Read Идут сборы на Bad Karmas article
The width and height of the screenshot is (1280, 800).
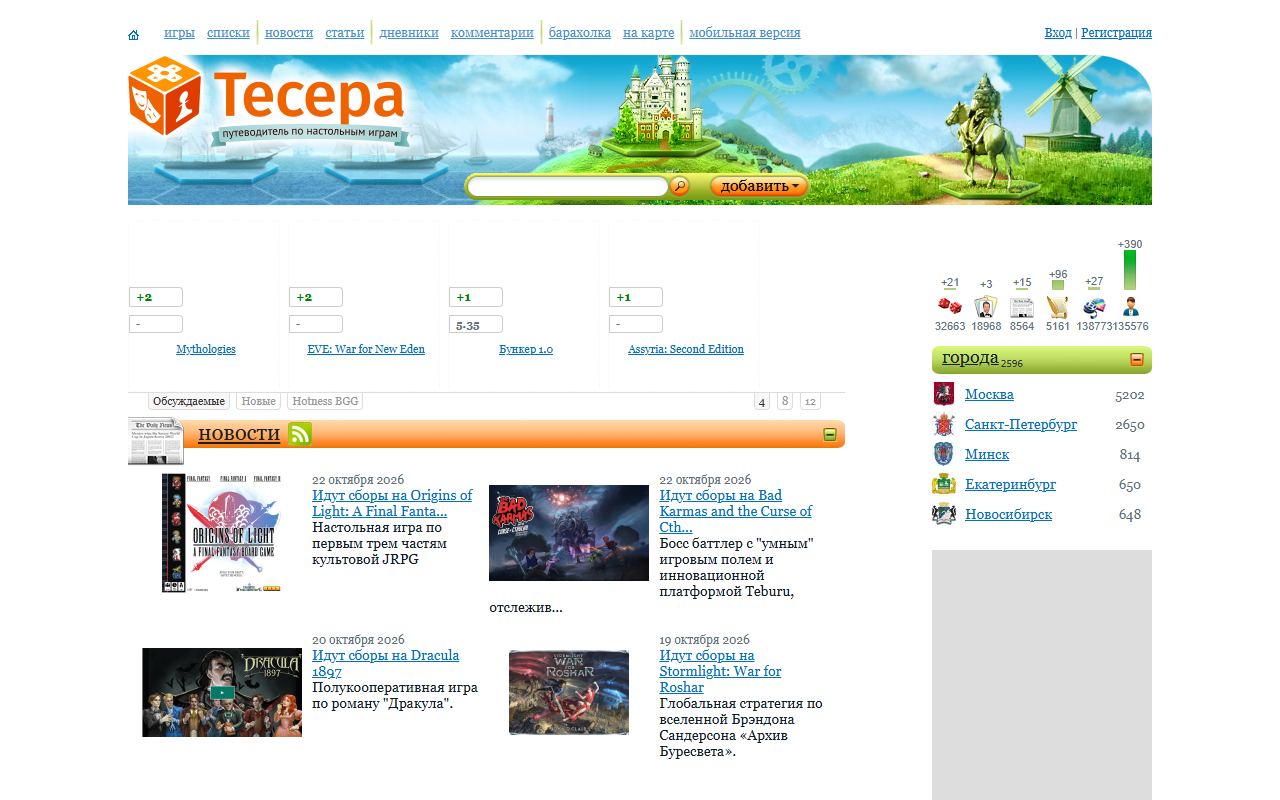click(x=735, y=511)
